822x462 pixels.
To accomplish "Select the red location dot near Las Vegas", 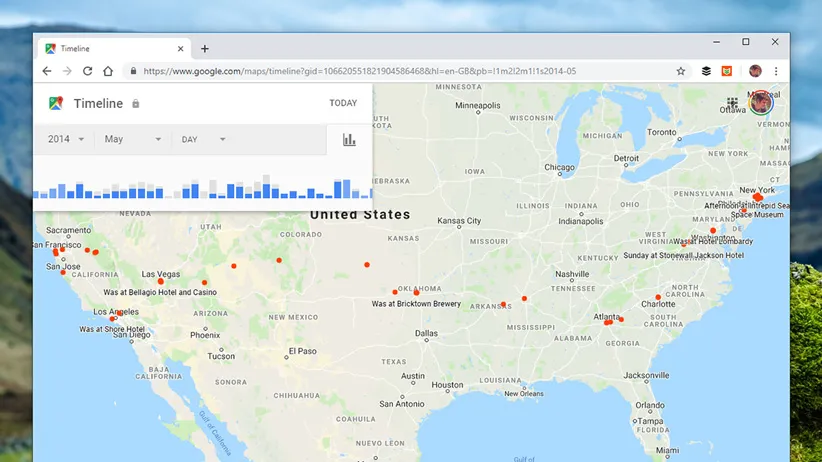I will 160,281.
